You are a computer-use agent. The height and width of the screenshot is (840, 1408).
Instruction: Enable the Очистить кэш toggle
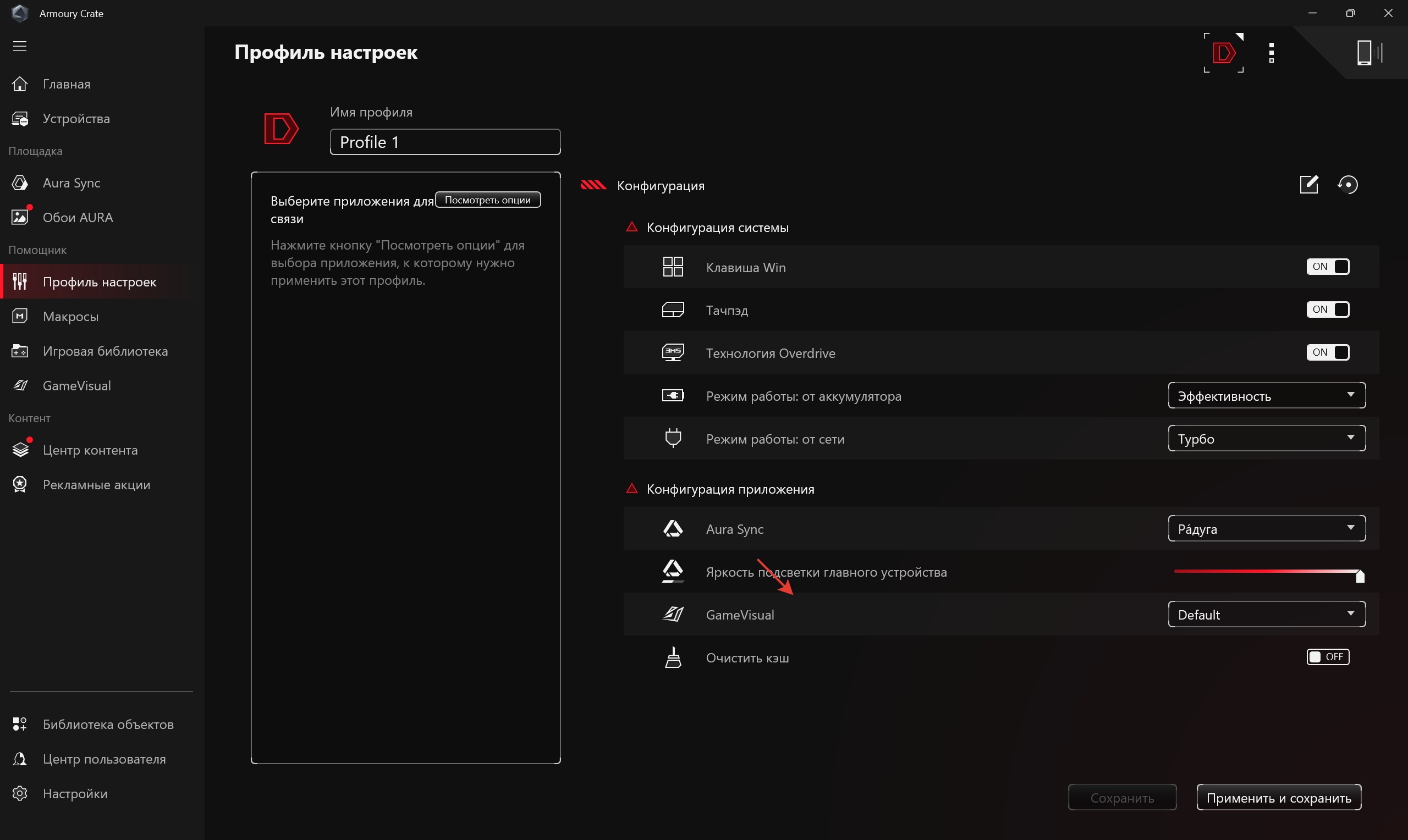tap(1328, 656)
